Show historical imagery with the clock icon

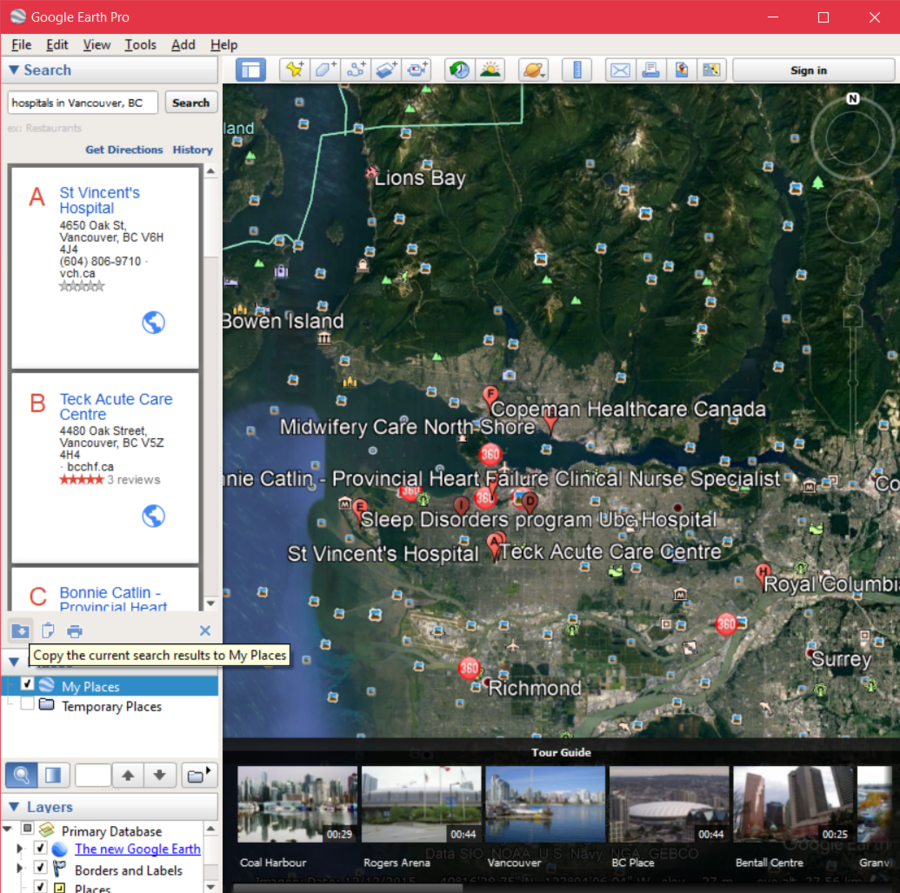[458, 69]
